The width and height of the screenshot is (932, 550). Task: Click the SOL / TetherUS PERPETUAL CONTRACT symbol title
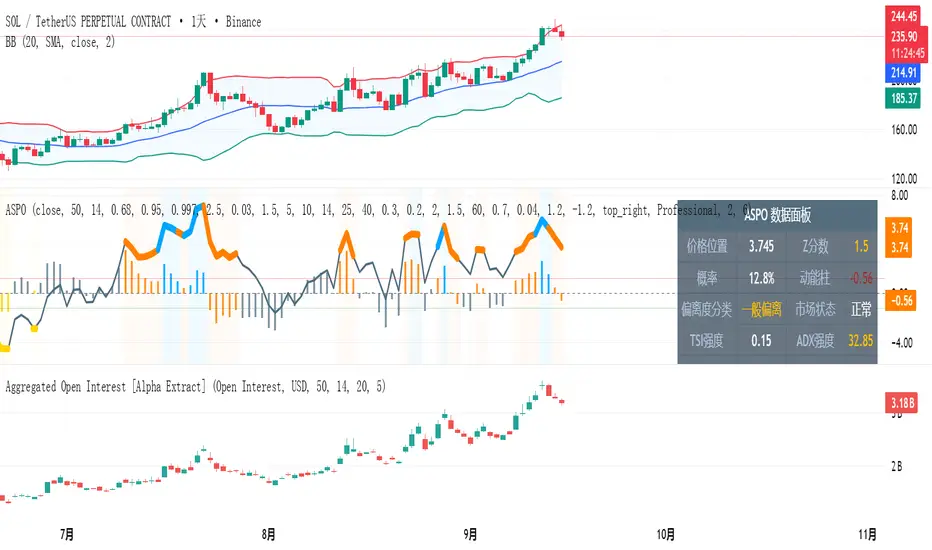pyautogui.click(x=88, y=22)
